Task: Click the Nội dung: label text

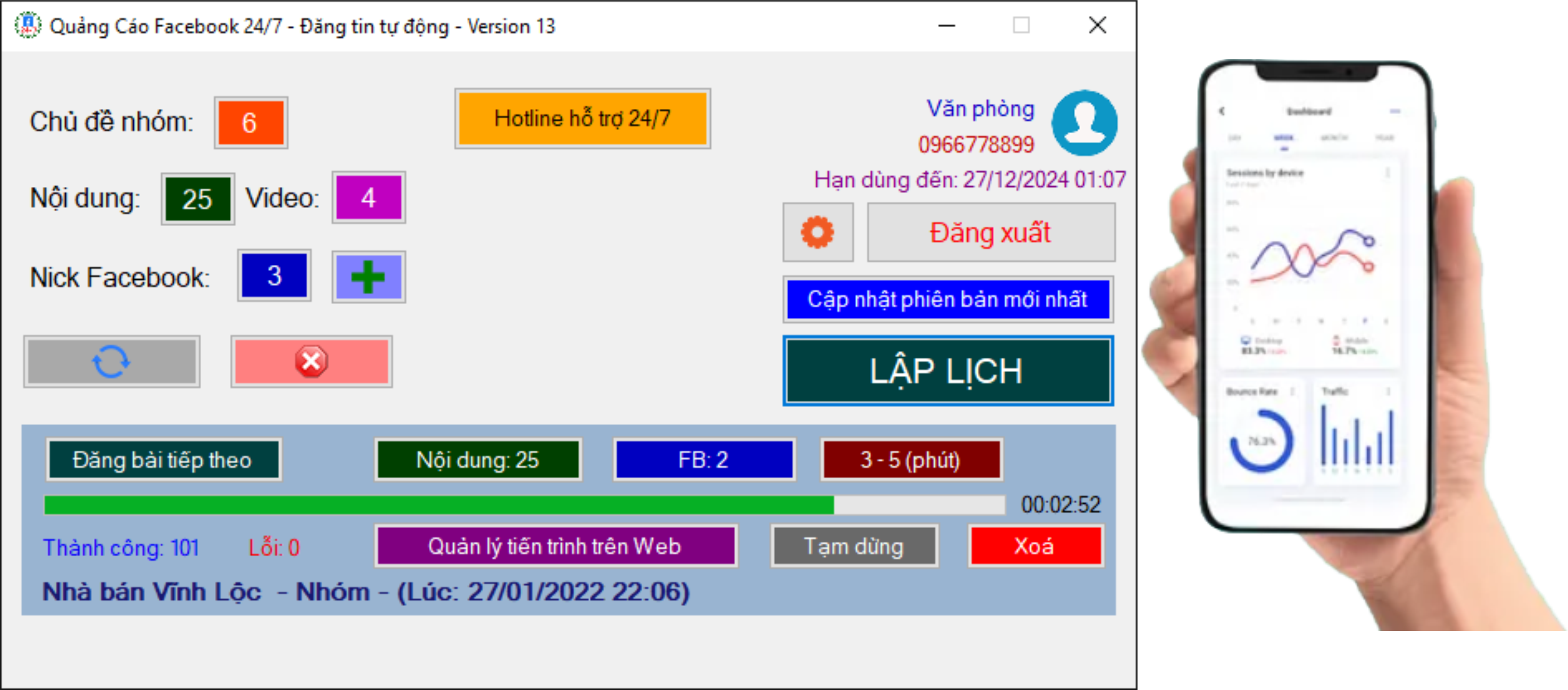Action: click(x=85, y=199)
